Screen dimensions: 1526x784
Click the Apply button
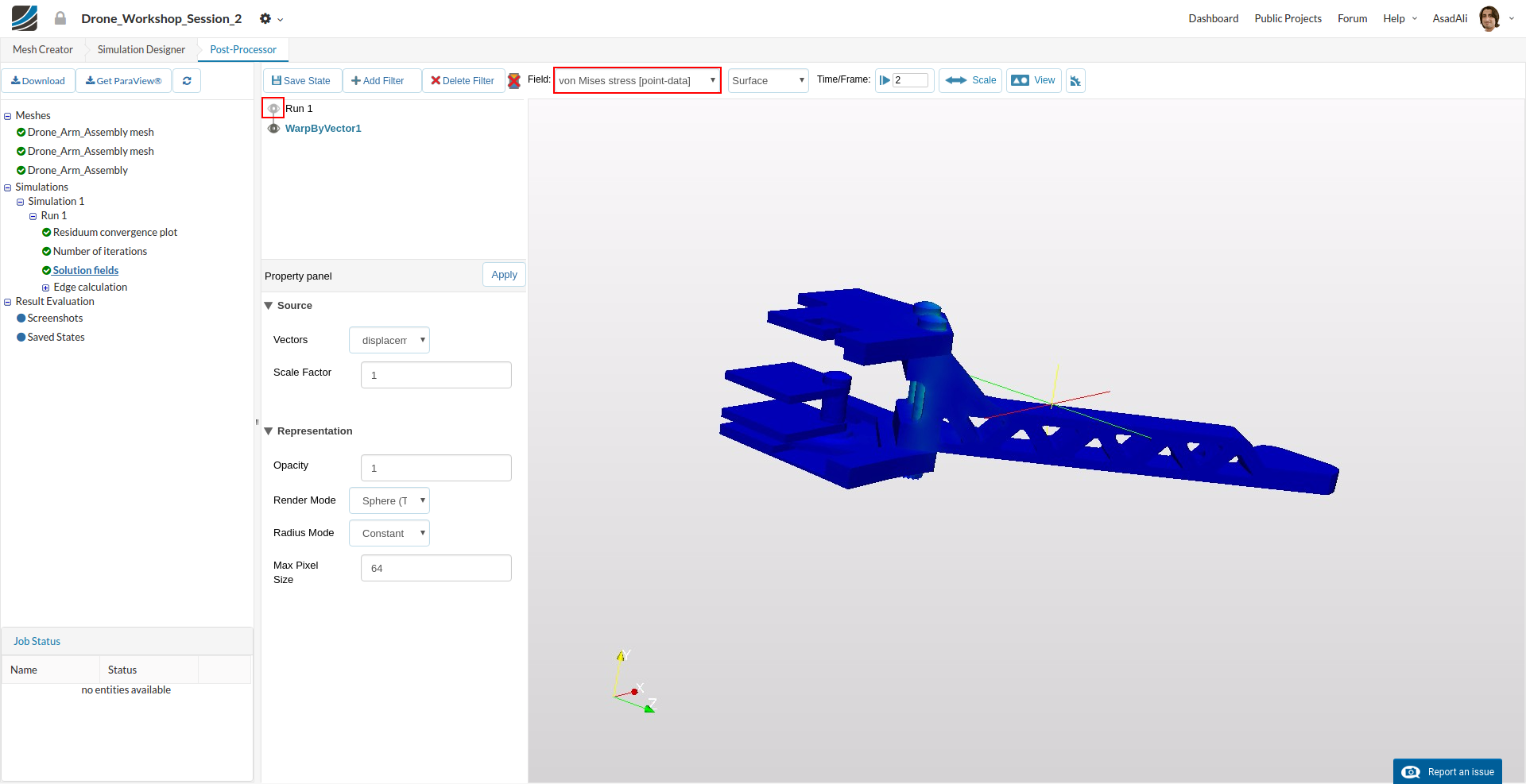[504, 275]
